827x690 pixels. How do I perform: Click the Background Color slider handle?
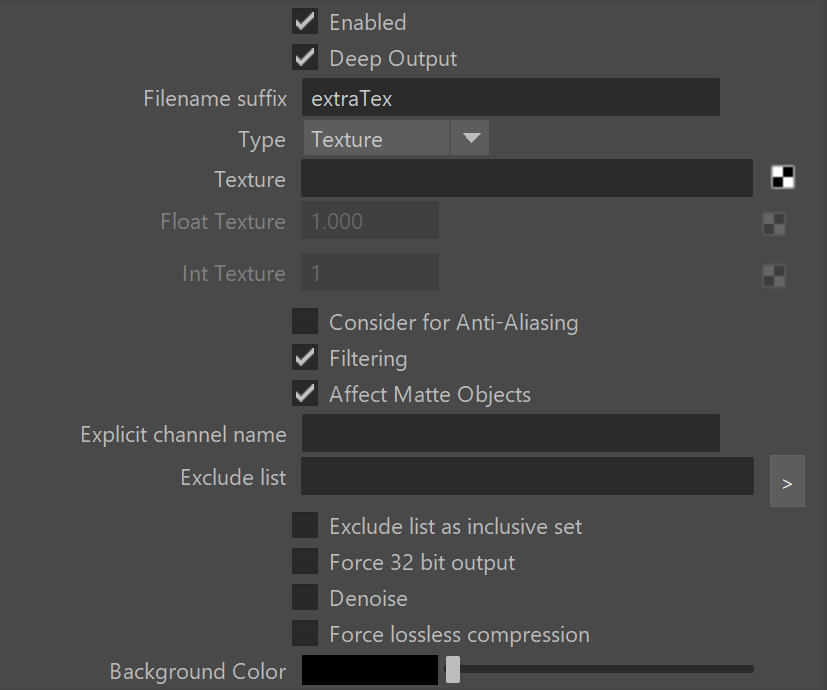point(453,669)
